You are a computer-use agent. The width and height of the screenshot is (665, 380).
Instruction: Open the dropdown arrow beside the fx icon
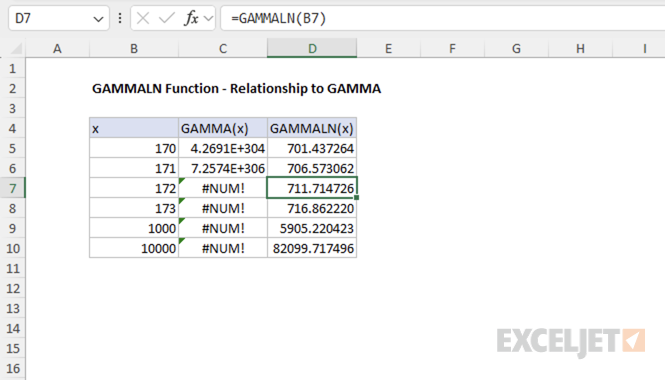coord(208,19)
